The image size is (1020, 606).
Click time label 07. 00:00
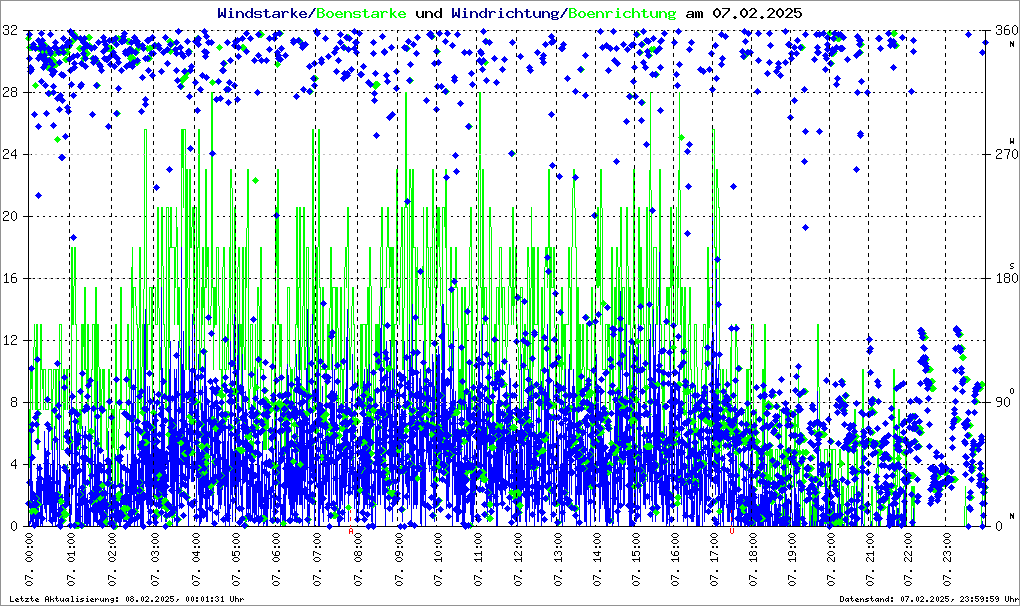[30, 560]
